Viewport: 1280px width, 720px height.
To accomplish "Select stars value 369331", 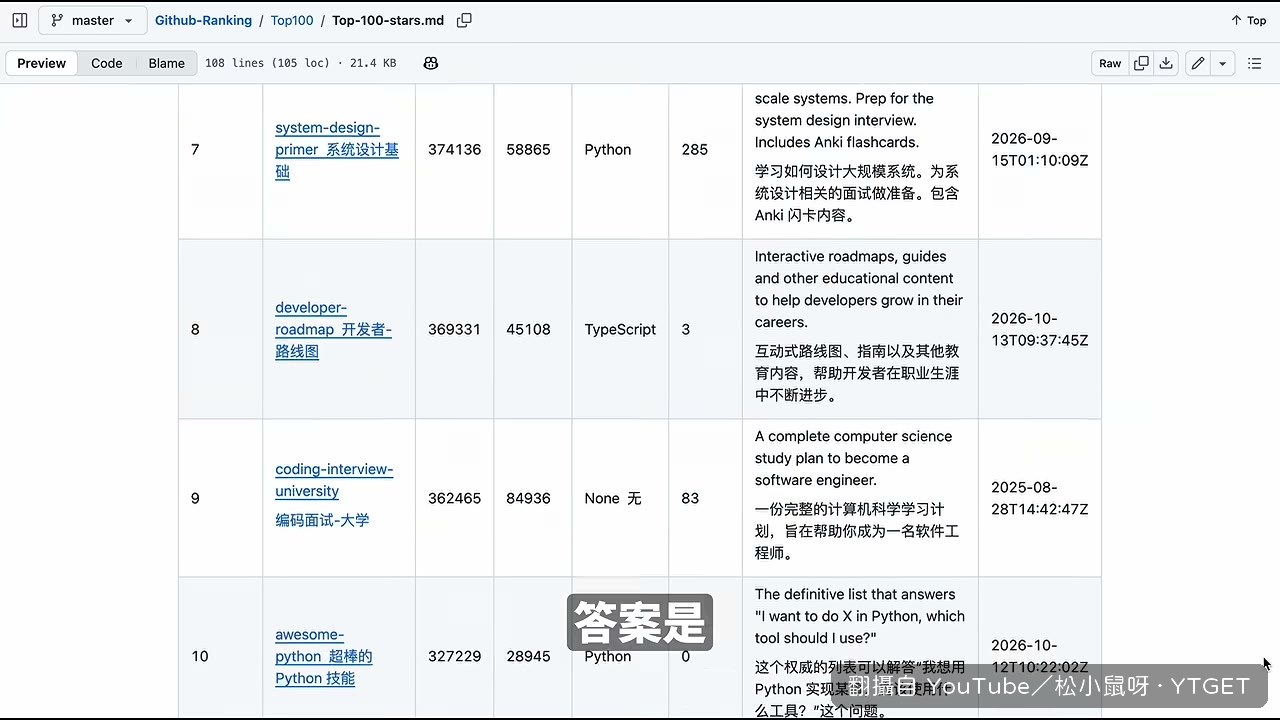I will coord(454,329).
